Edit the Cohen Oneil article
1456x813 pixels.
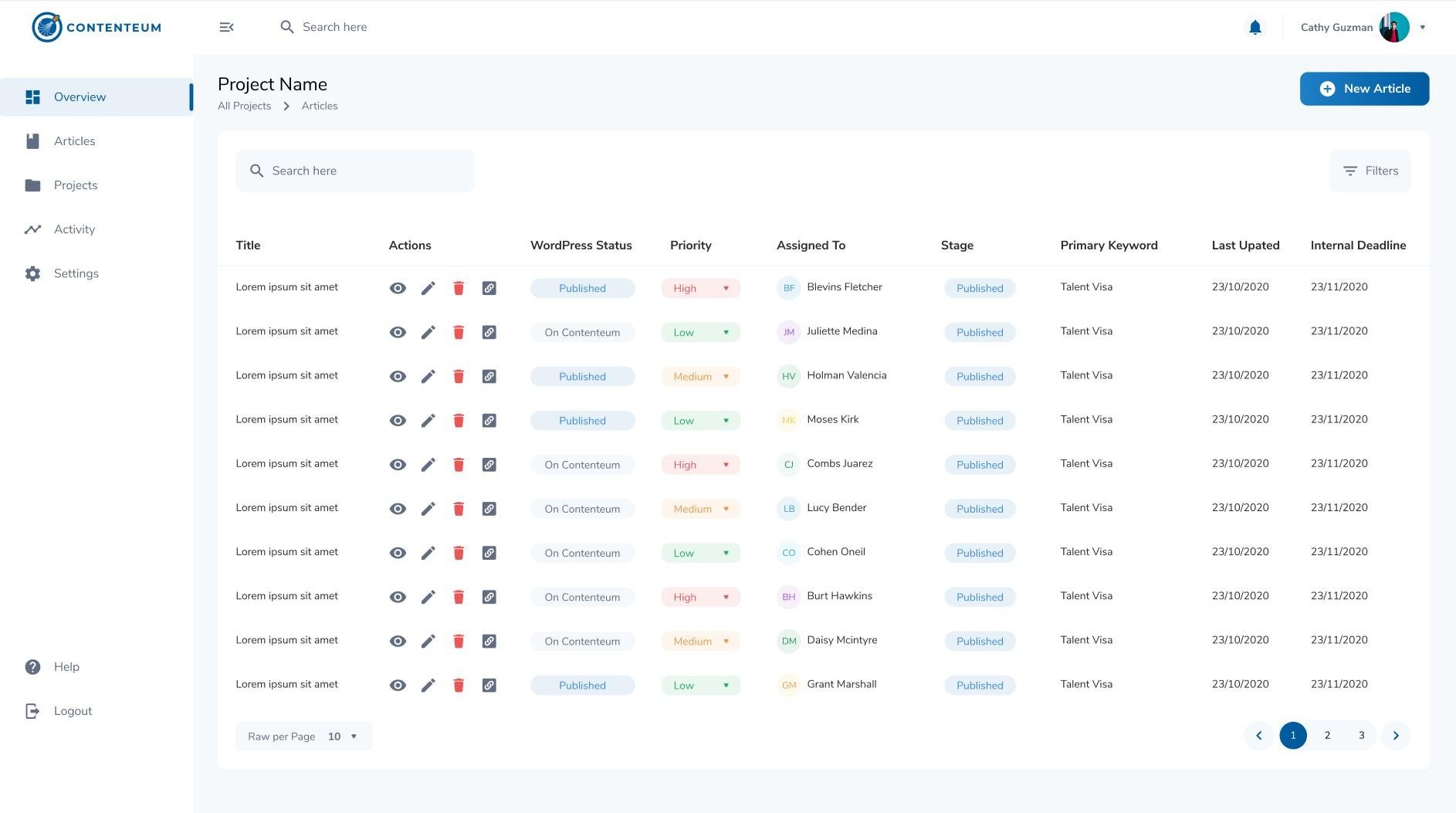pyautogui.click(x=428, y=553)
